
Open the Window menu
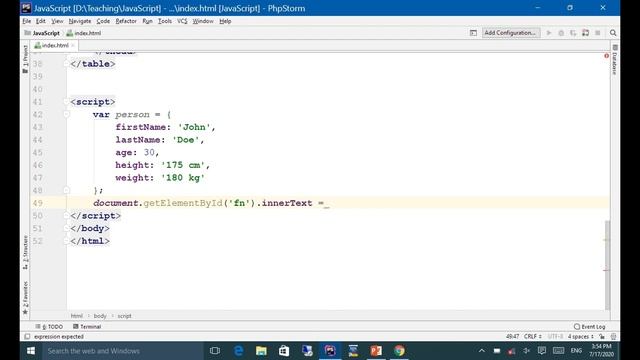[x=203, y=21]
